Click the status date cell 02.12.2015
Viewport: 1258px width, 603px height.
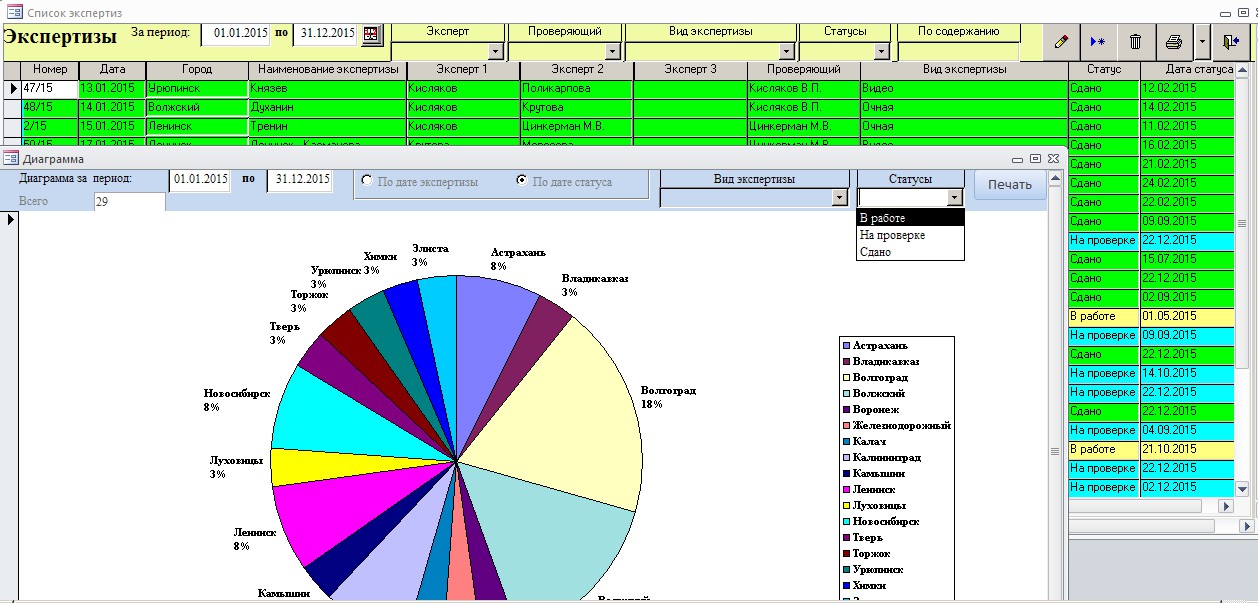pyautogui.click(x=1186, y=487)
